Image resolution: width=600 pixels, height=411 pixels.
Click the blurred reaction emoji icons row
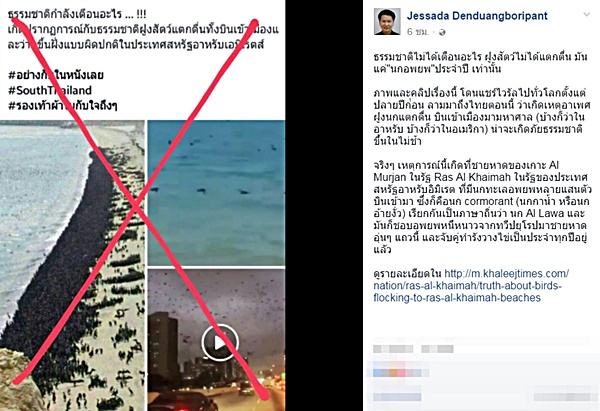click(x=400, y=373)
